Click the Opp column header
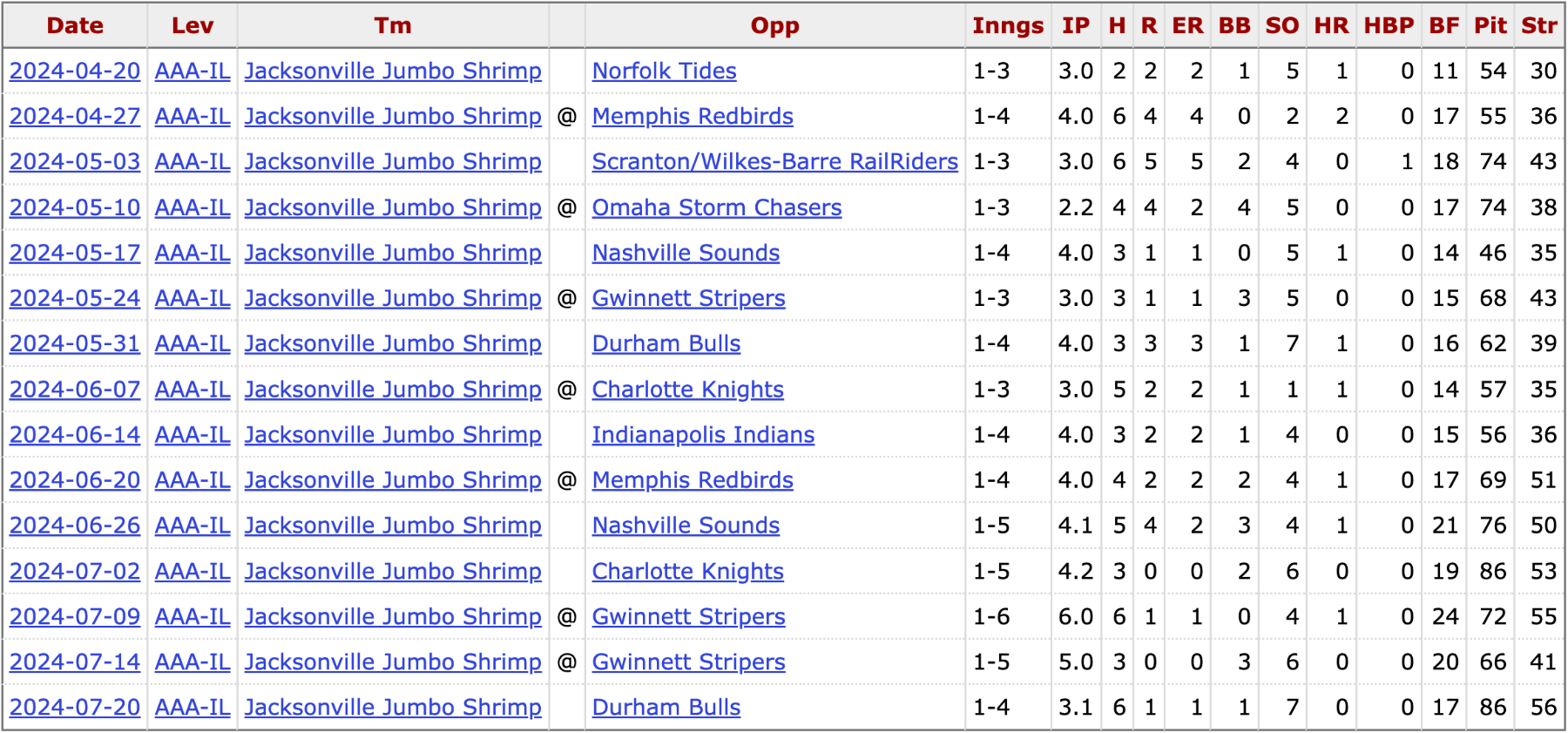The height and width of the screenshot is (733, 1568). [x=774, y=25]
